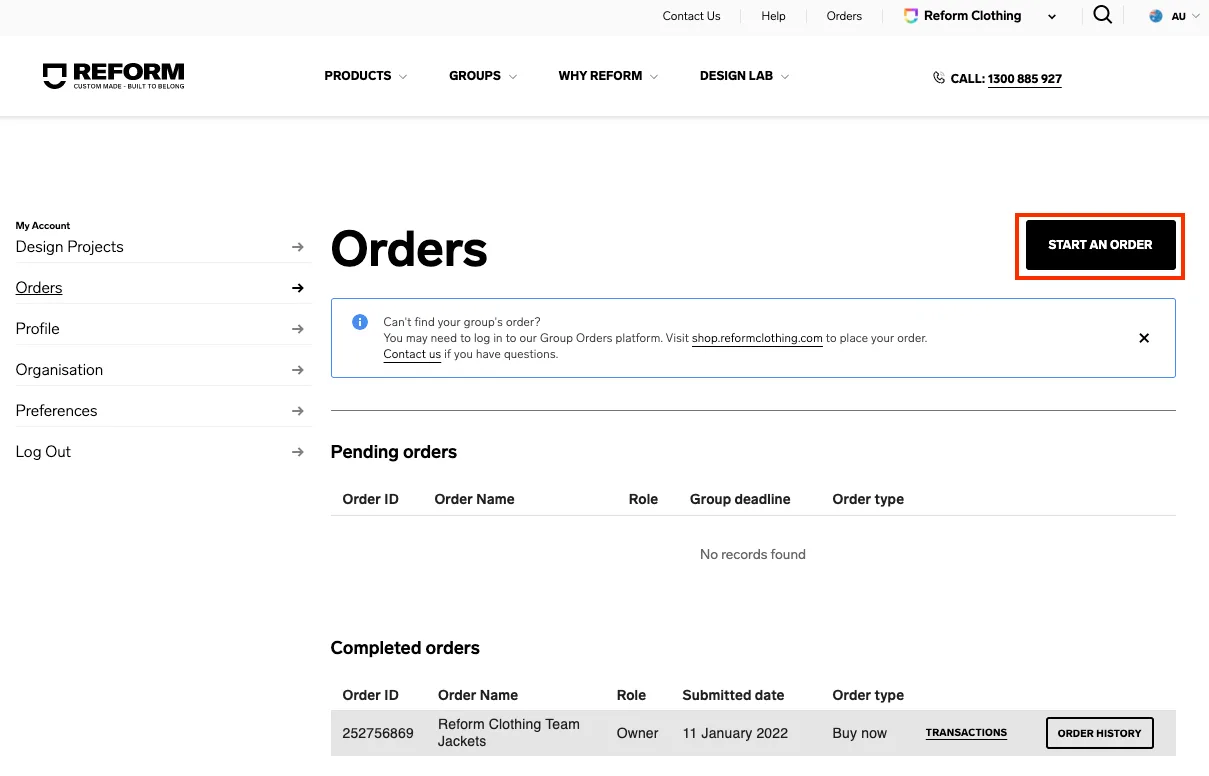
Task: Click the Pending orders heading
Action: tap(393, 452)
